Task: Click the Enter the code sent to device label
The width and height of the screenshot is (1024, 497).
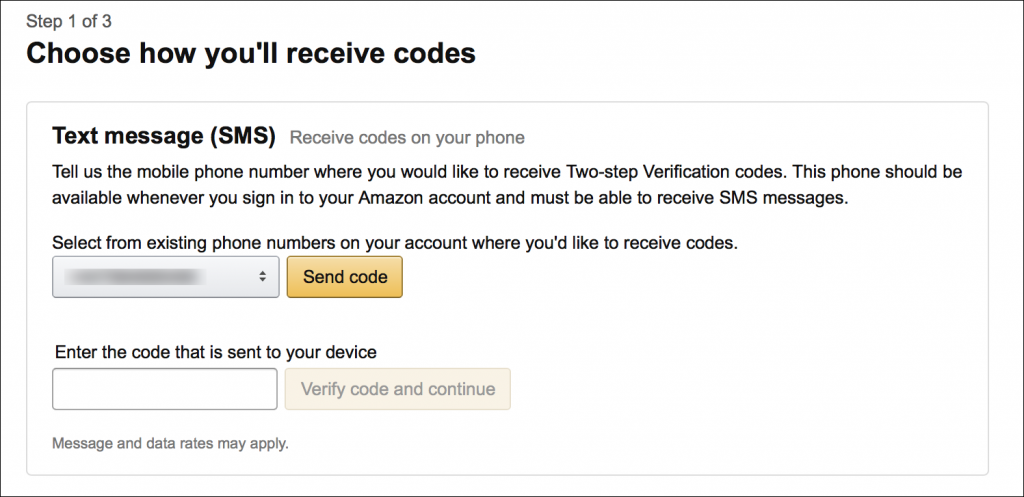Action: [216, 353]
